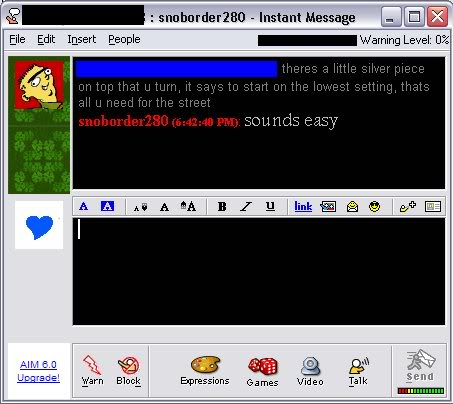Toggle bold formatting
Viewport: 453px width, 404px height.
click(x=222, y=207)
